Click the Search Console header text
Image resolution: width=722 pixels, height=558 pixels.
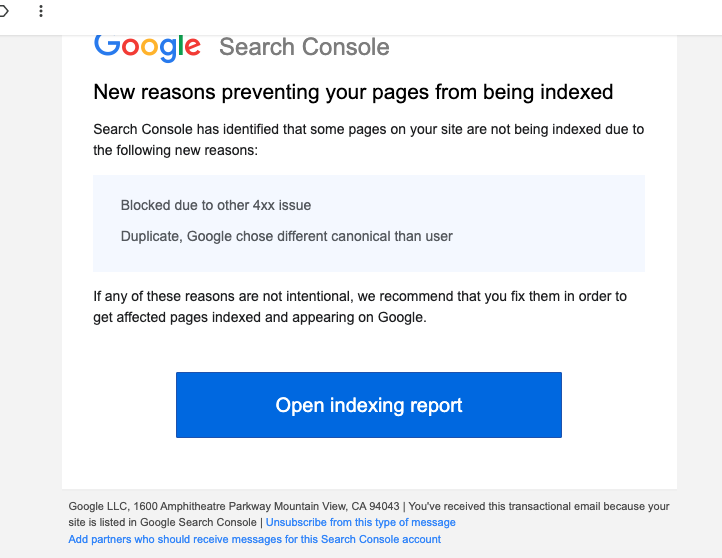(304, 47)
